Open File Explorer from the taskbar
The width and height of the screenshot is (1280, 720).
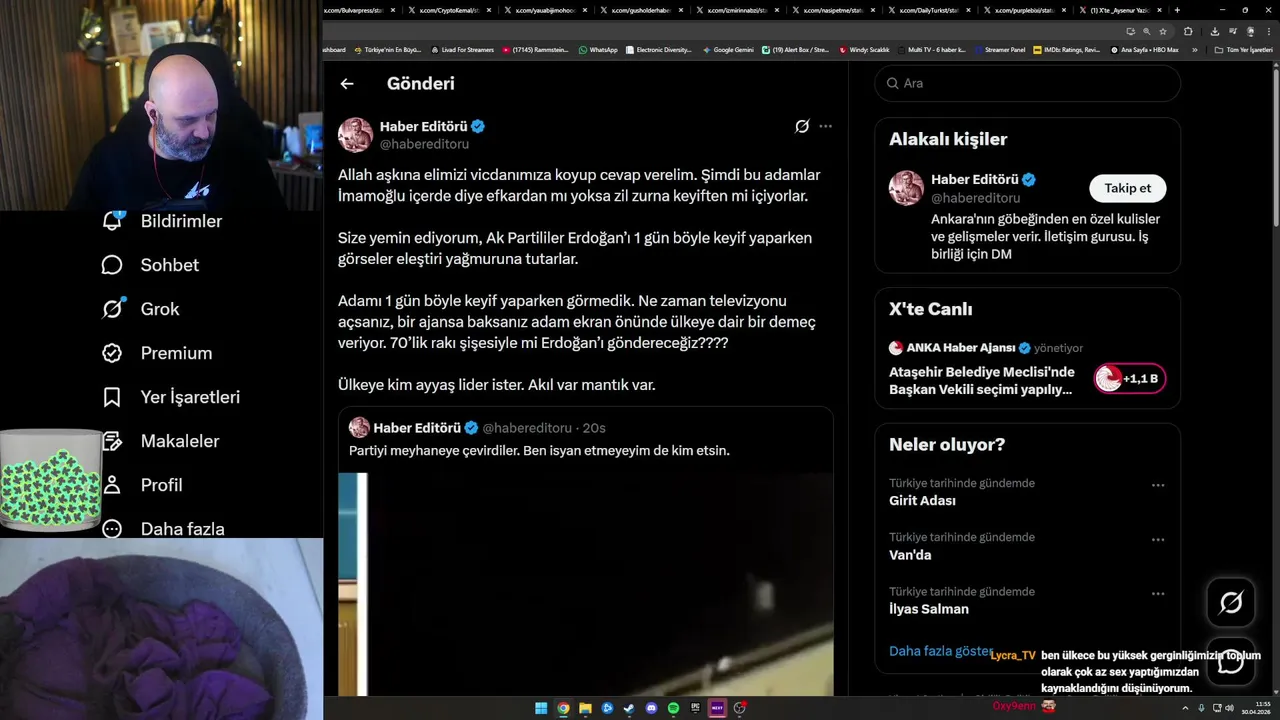585,708
